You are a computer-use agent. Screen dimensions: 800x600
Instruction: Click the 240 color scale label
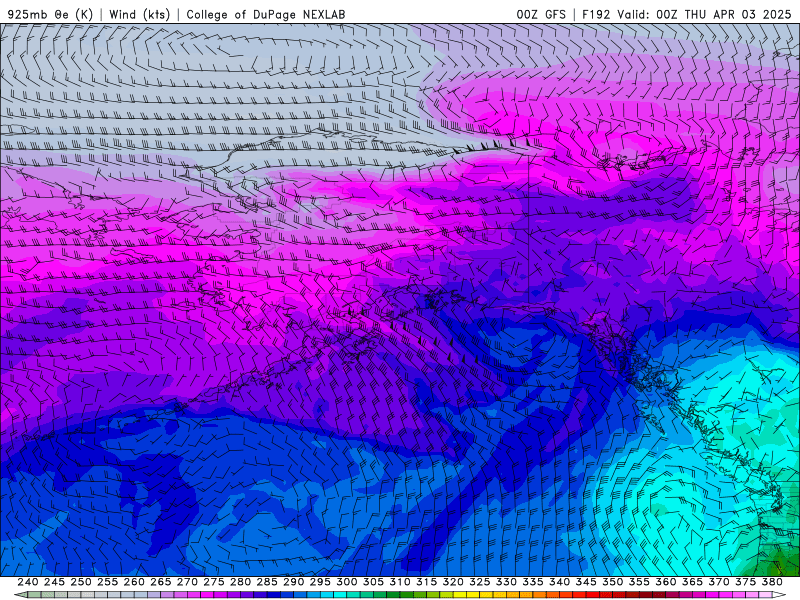[28, 582]
